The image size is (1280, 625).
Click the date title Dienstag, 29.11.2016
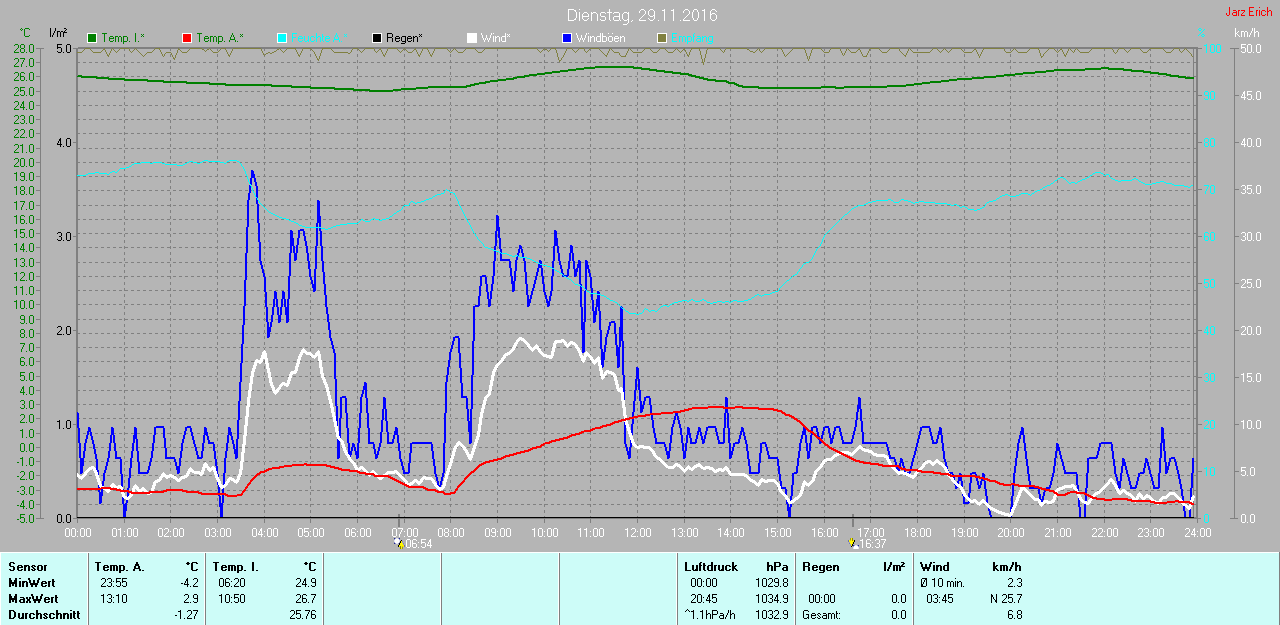click(641, 15)
